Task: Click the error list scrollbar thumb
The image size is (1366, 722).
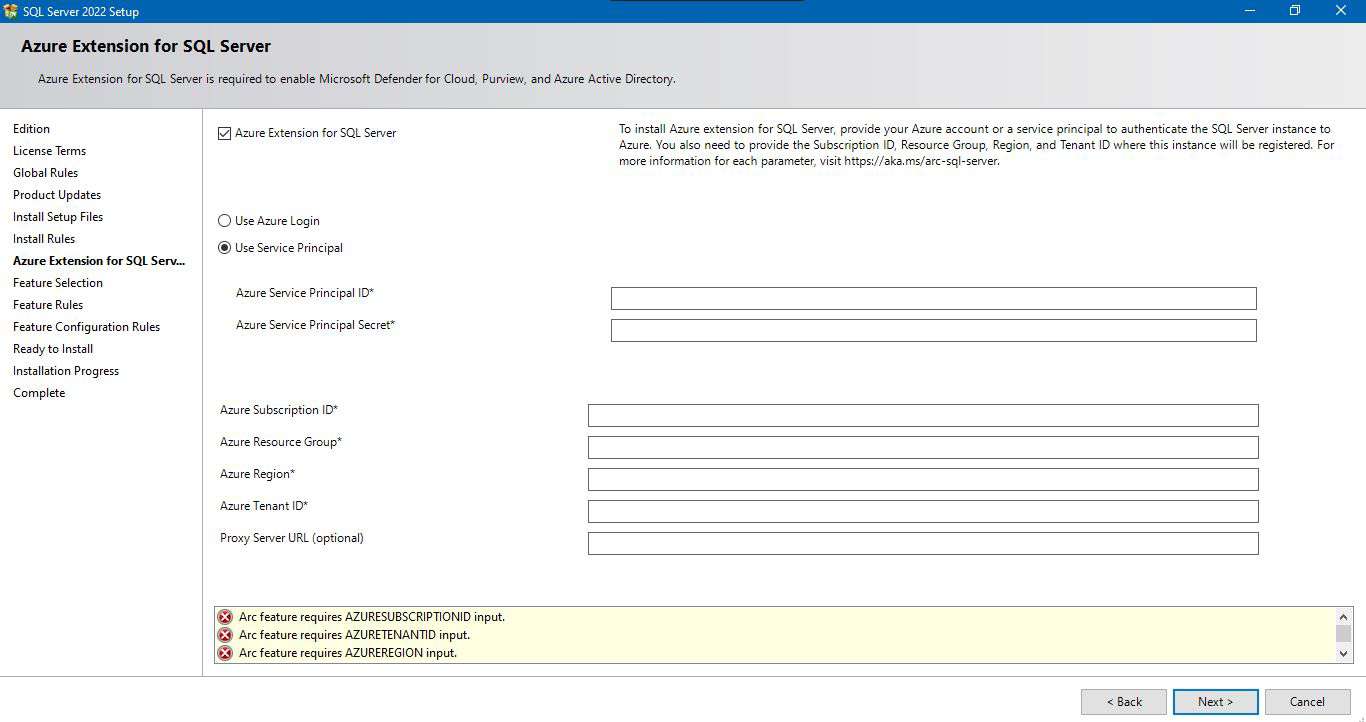Action: (x=1343, y=633)
